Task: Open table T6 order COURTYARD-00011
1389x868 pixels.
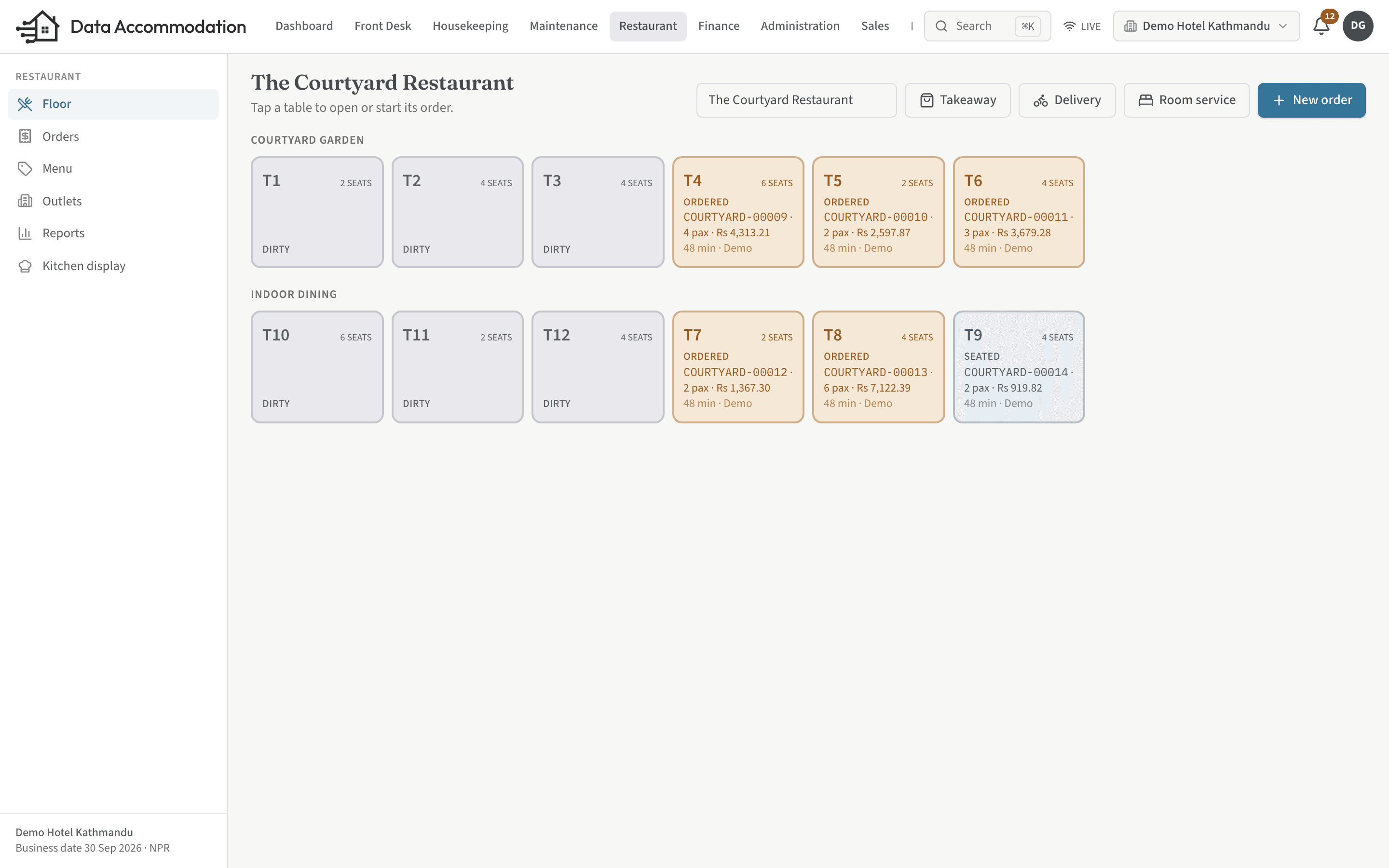Action: click(x=1019, y=212)
